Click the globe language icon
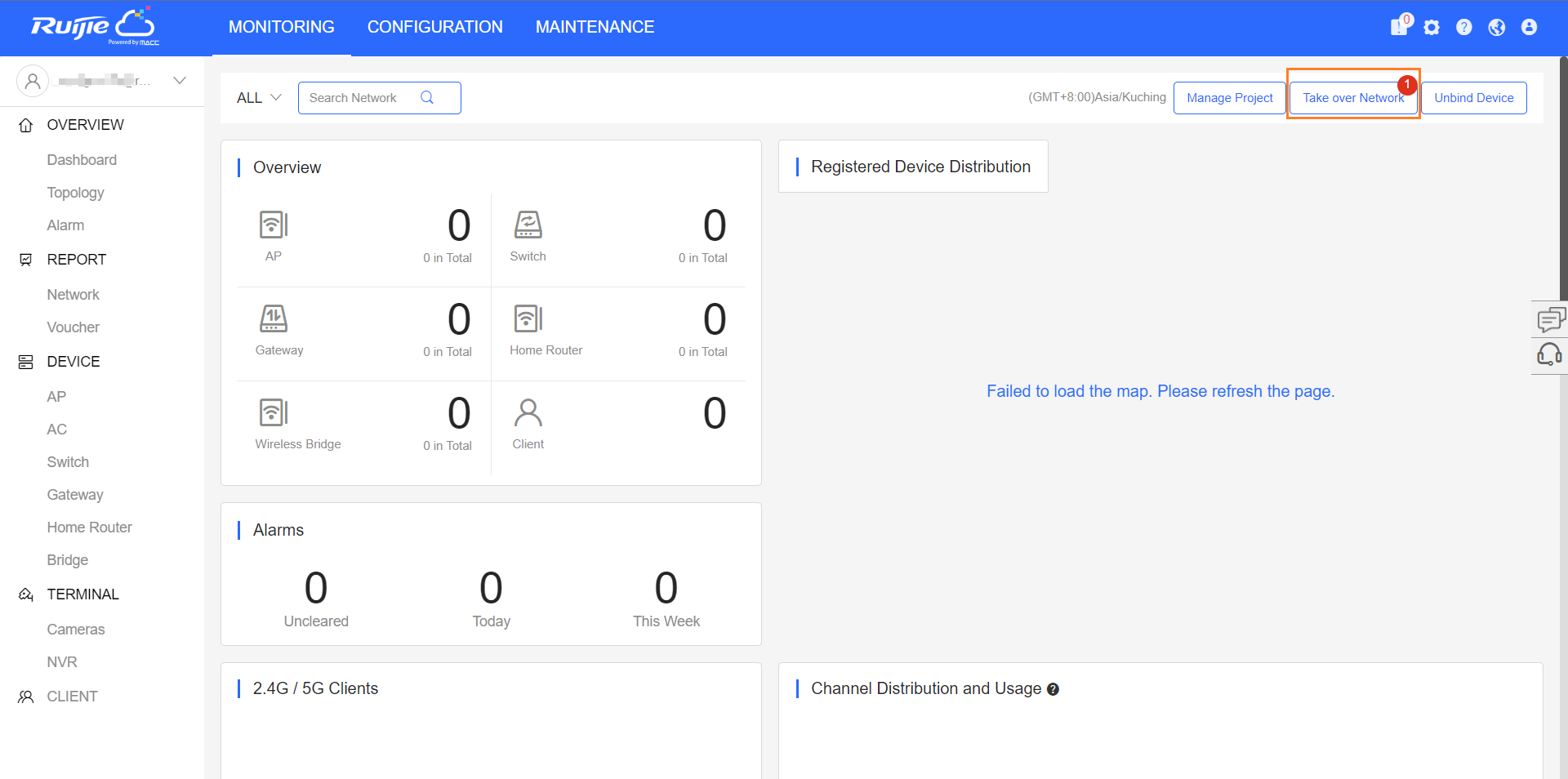Viewport: 1568px width, 779px height. [1496, 27]
